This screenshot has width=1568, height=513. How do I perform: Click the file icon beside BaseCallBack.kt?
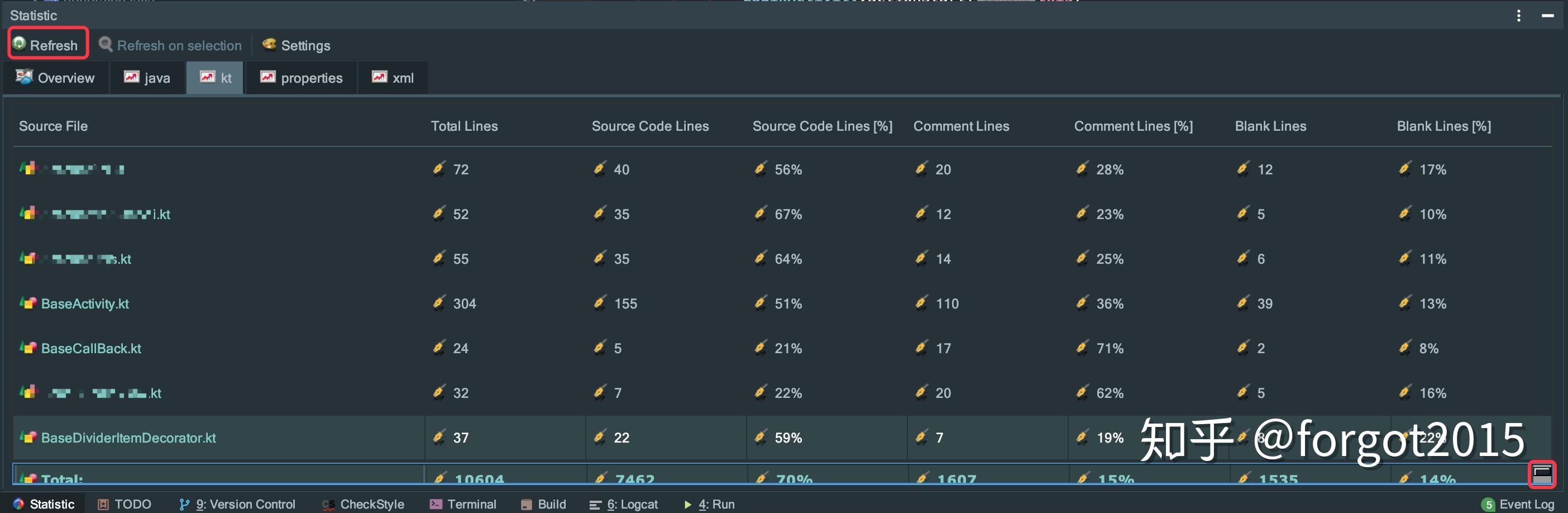(x=28, y=347)
